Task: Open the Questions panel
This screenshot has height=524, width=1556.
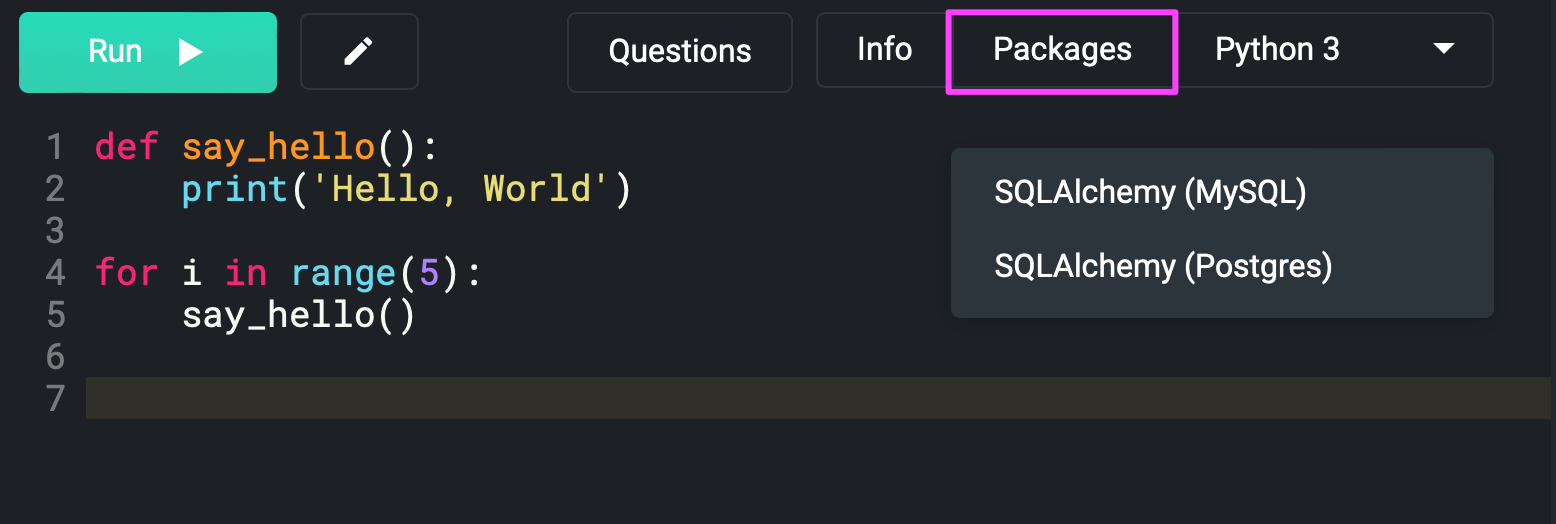Action: coord(680,52)
